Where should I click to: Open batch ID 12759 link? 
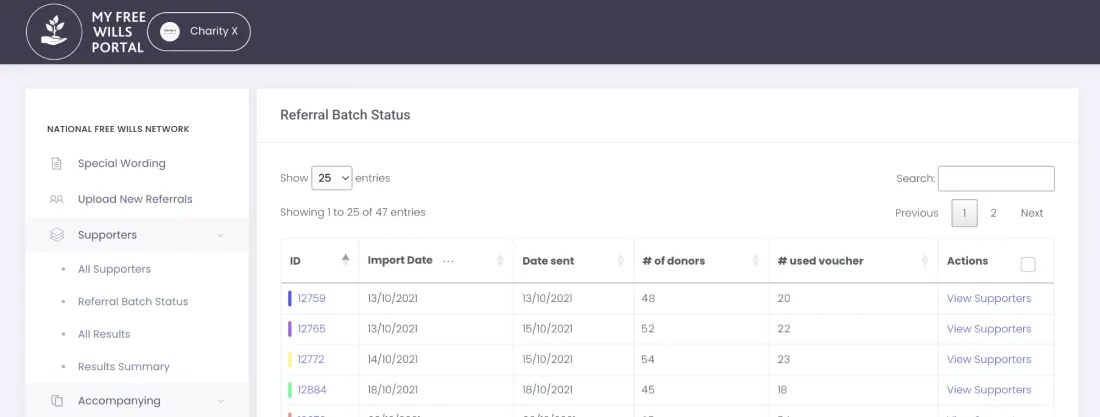click(x=311, y=298)
